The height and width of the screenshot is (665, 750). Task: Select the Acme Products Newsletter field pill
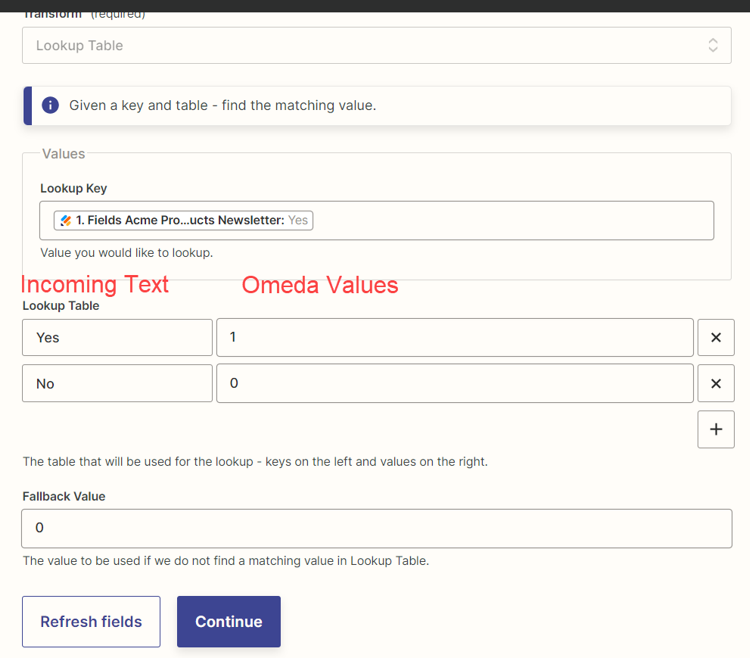click(184, 220)
